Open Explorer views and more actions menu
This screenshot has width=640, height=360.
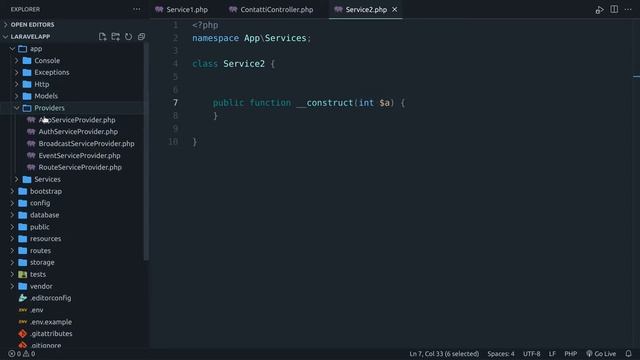(136, 9)
